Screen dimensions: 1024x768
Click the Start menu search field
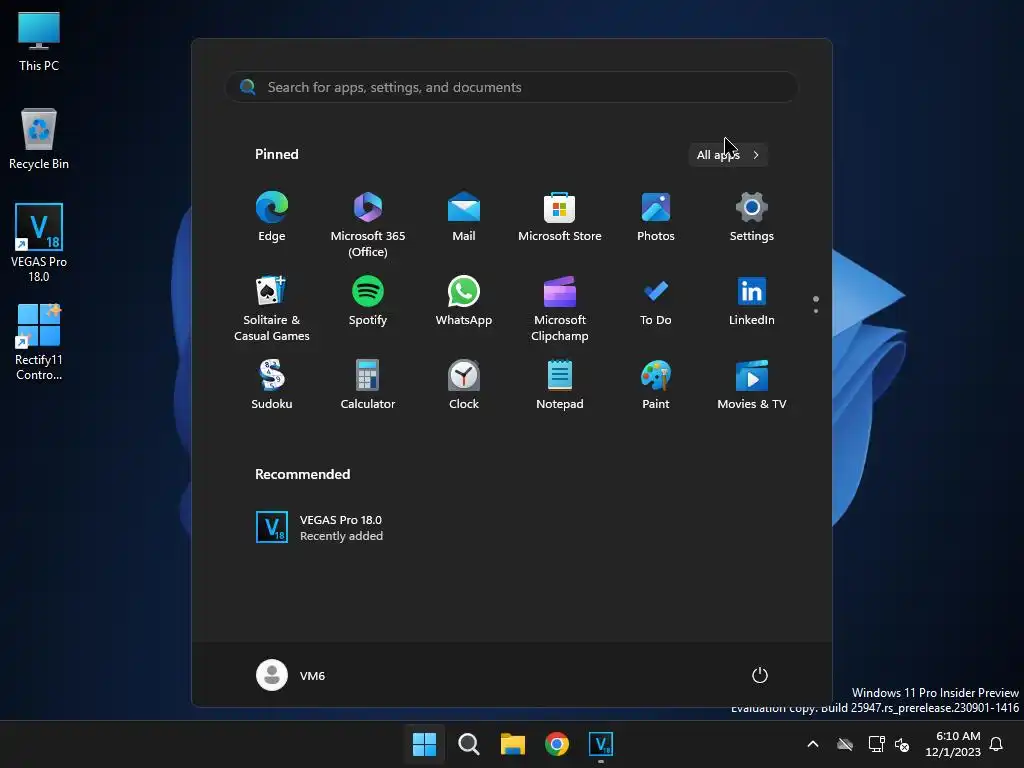click(512, 88)
